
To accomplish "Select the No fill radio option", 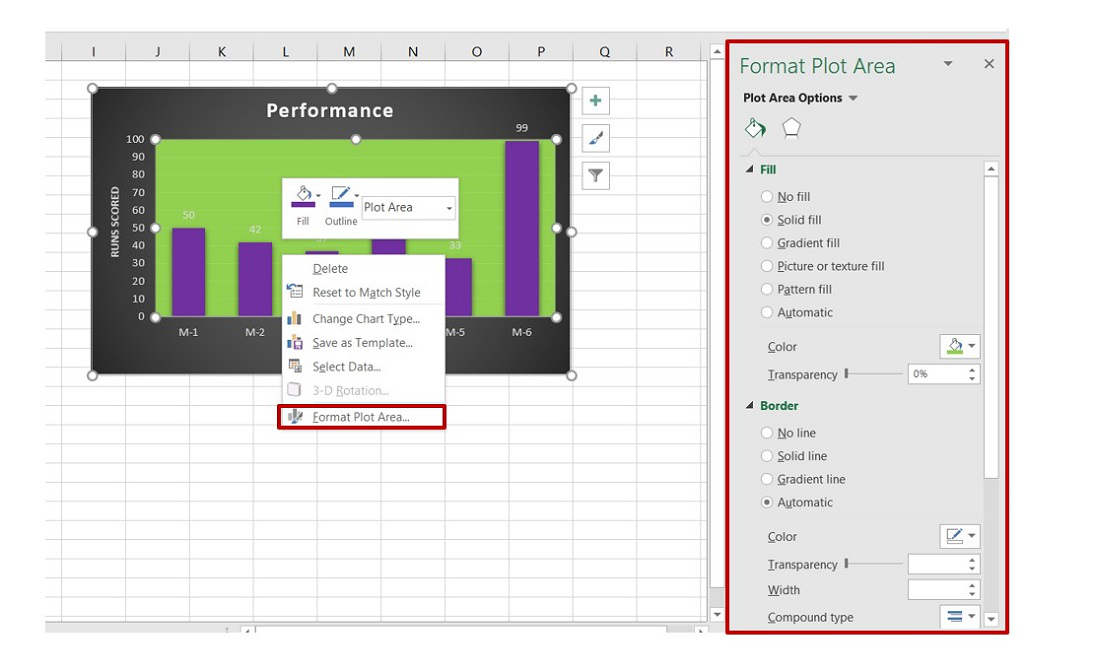I will coord(767,197).
